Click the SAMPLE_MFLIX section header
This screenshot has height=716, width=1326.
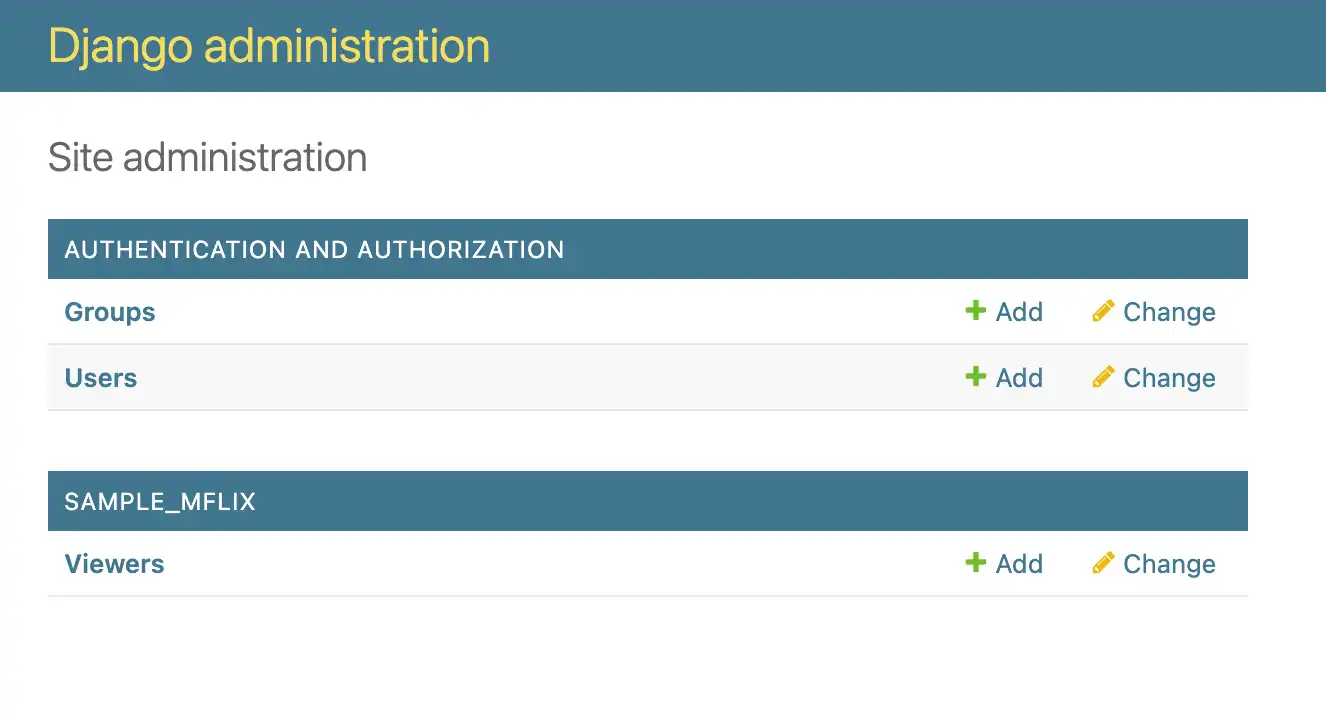click(x=157, y=501)
